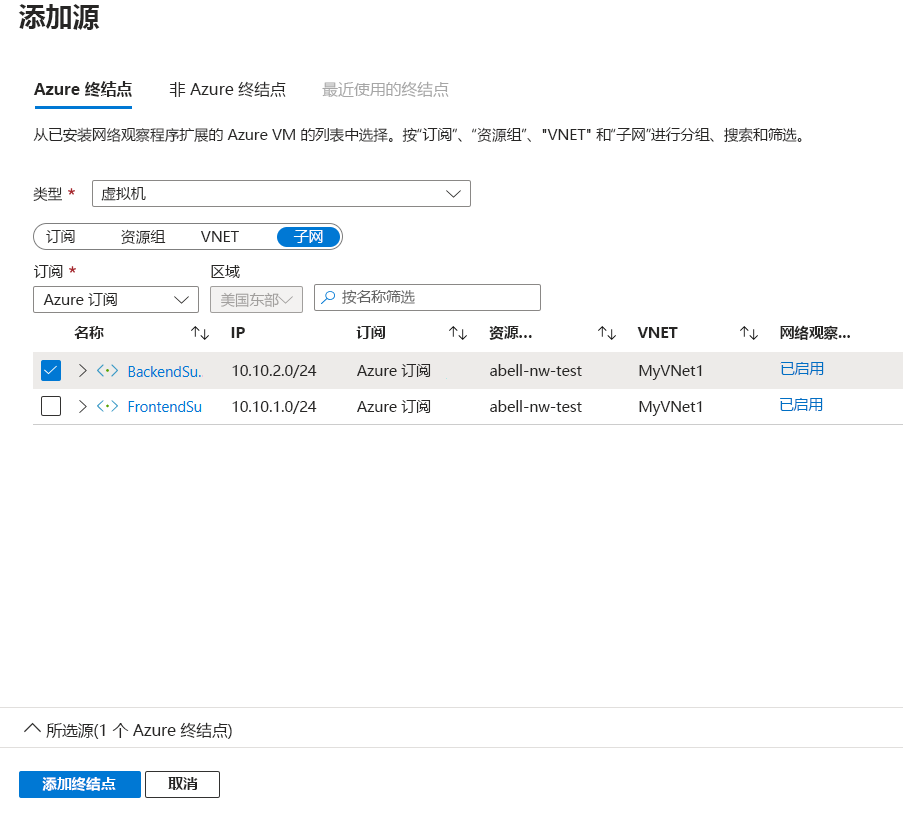Open the BackendSu subnet link
Image resolution: width=903 pixels, height=820 pixels.
tap(165, 371)
